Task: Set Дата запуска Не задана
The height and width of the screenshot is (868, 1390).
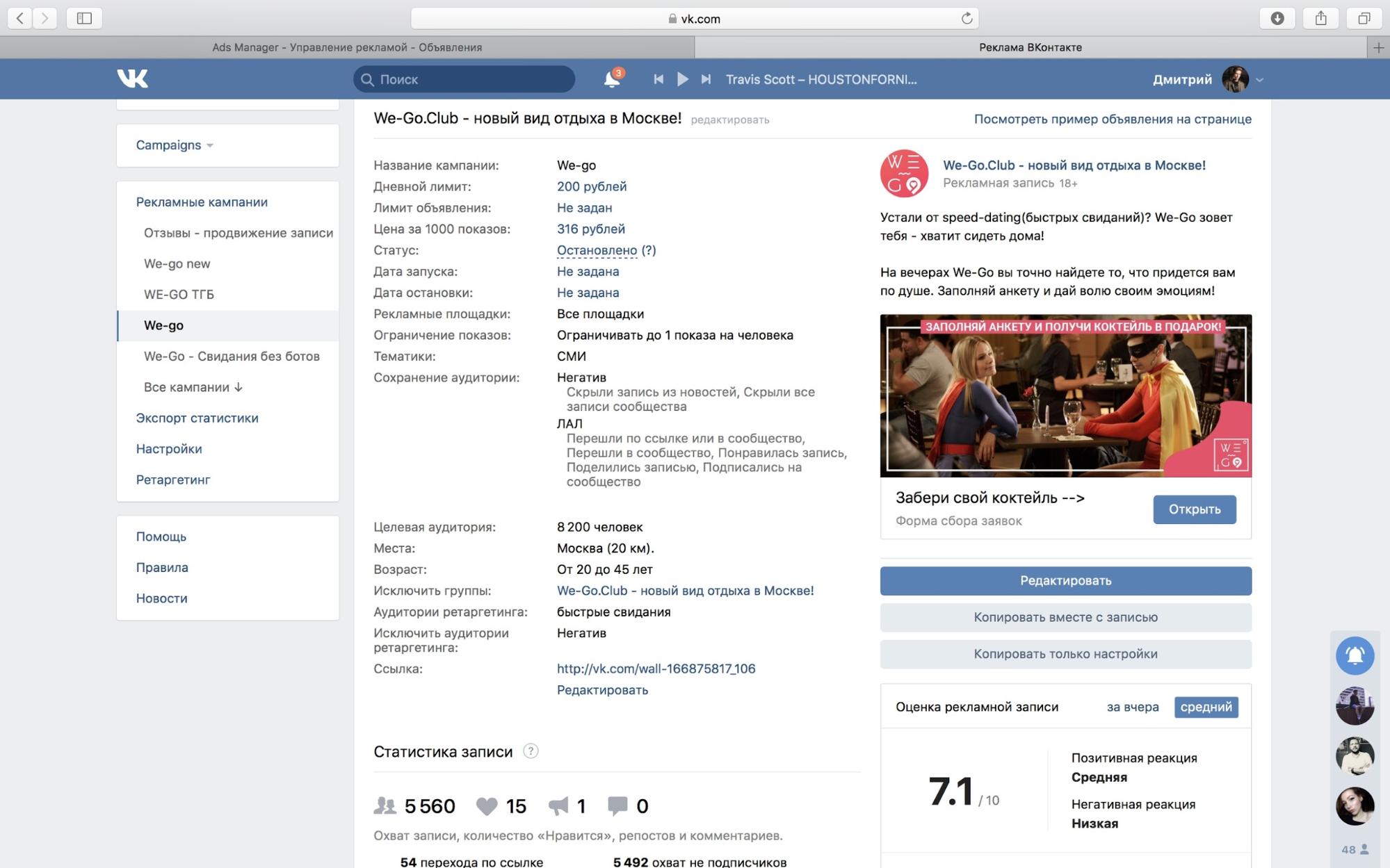Action: [x=588, y=272]
